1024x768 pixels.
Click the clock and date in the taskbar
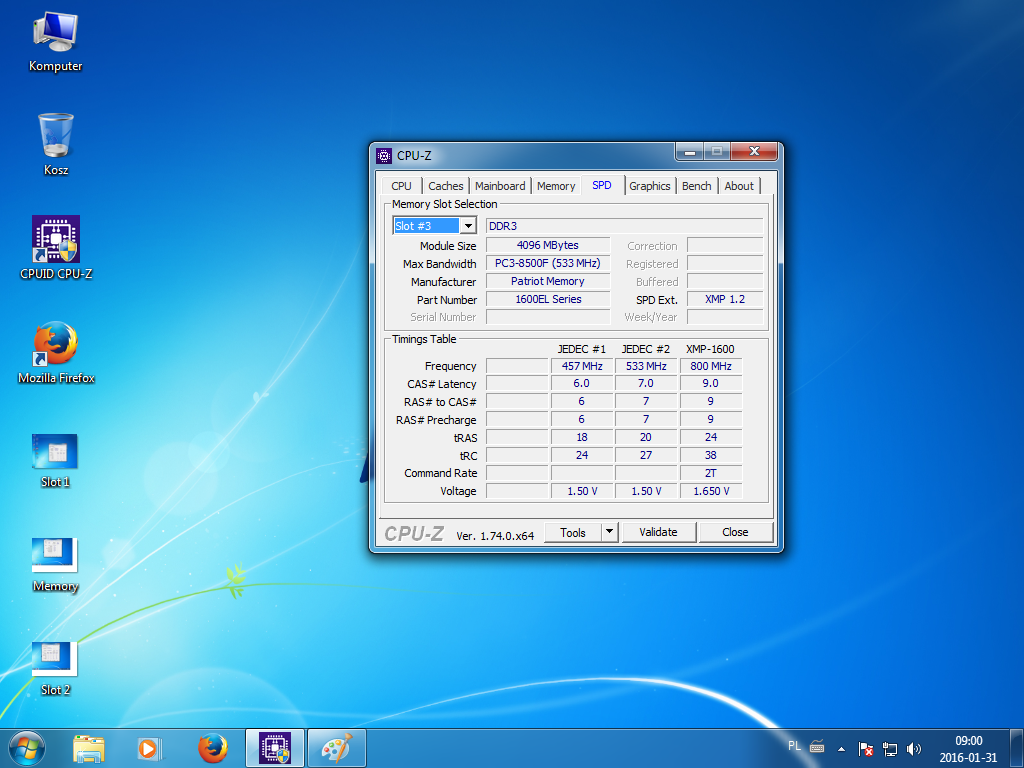[967, 748]
